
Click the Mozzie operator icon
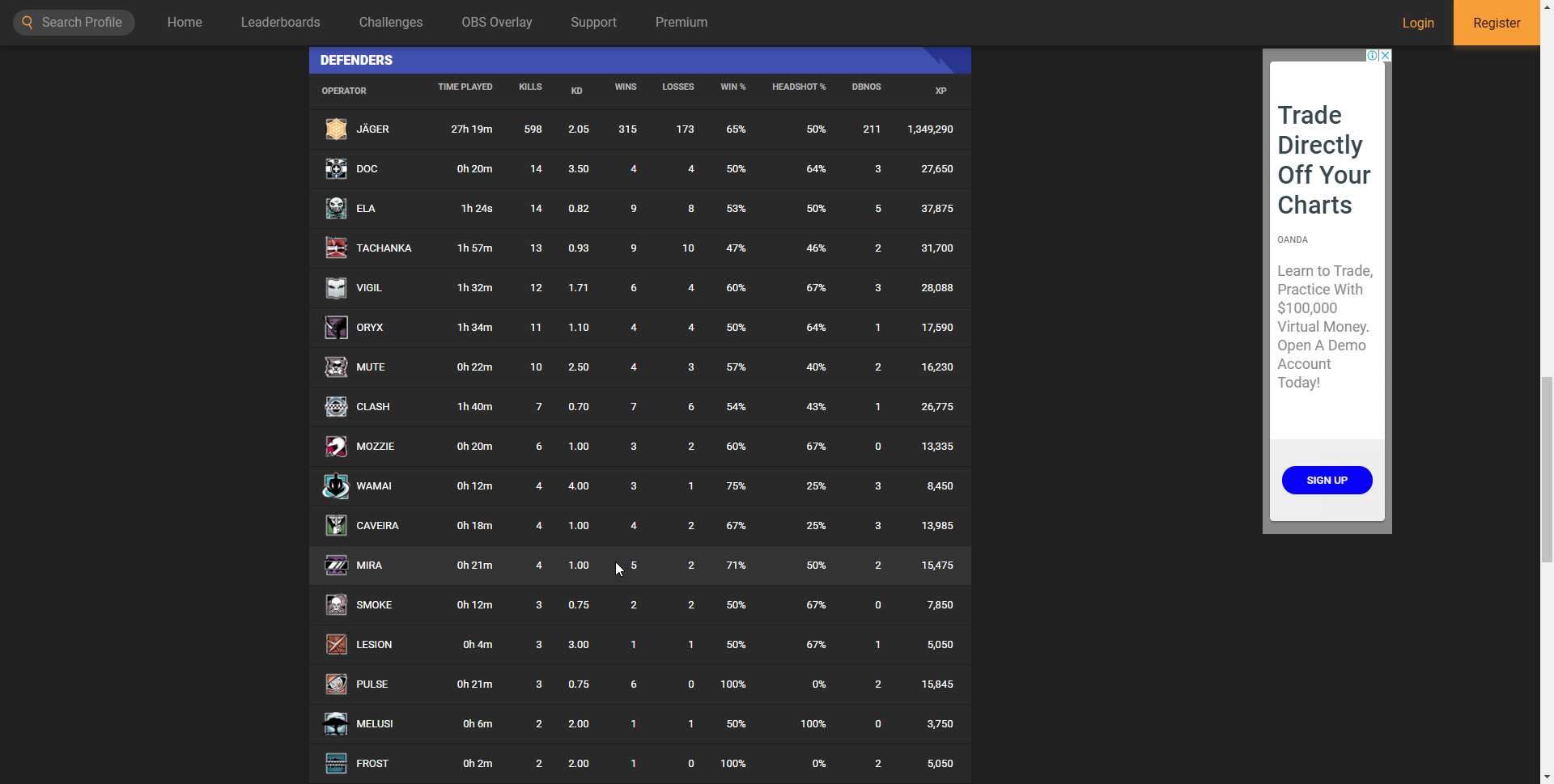[336, 447]
